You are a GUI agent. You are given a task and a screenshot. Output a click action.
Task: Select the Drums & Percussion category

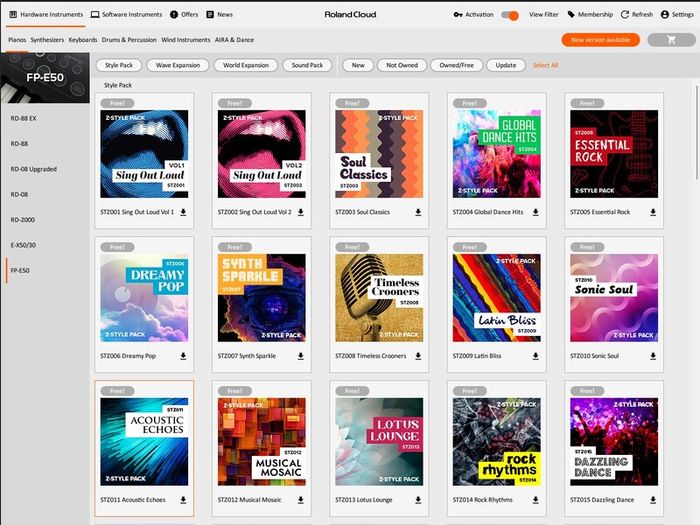point(129,40)
